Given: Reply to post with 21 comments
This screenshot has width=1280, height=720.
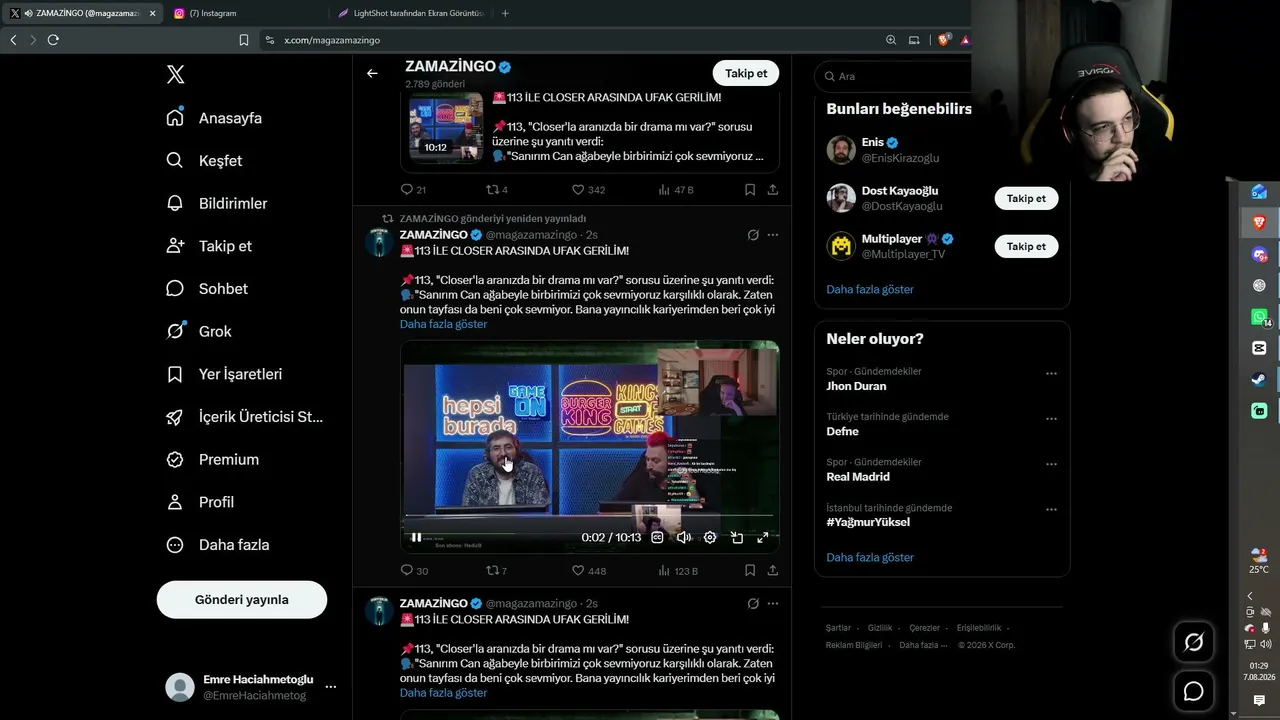Looking at the screenshot, I should tap(413, 190).
